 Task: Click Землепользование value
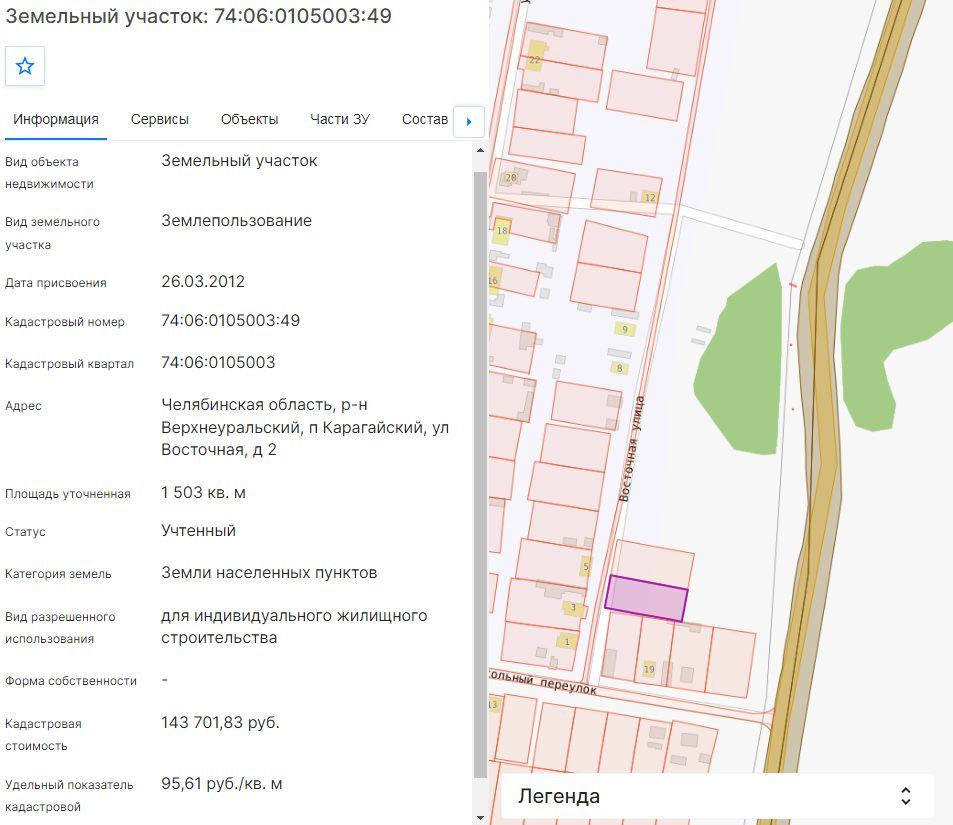click(236, 221)
